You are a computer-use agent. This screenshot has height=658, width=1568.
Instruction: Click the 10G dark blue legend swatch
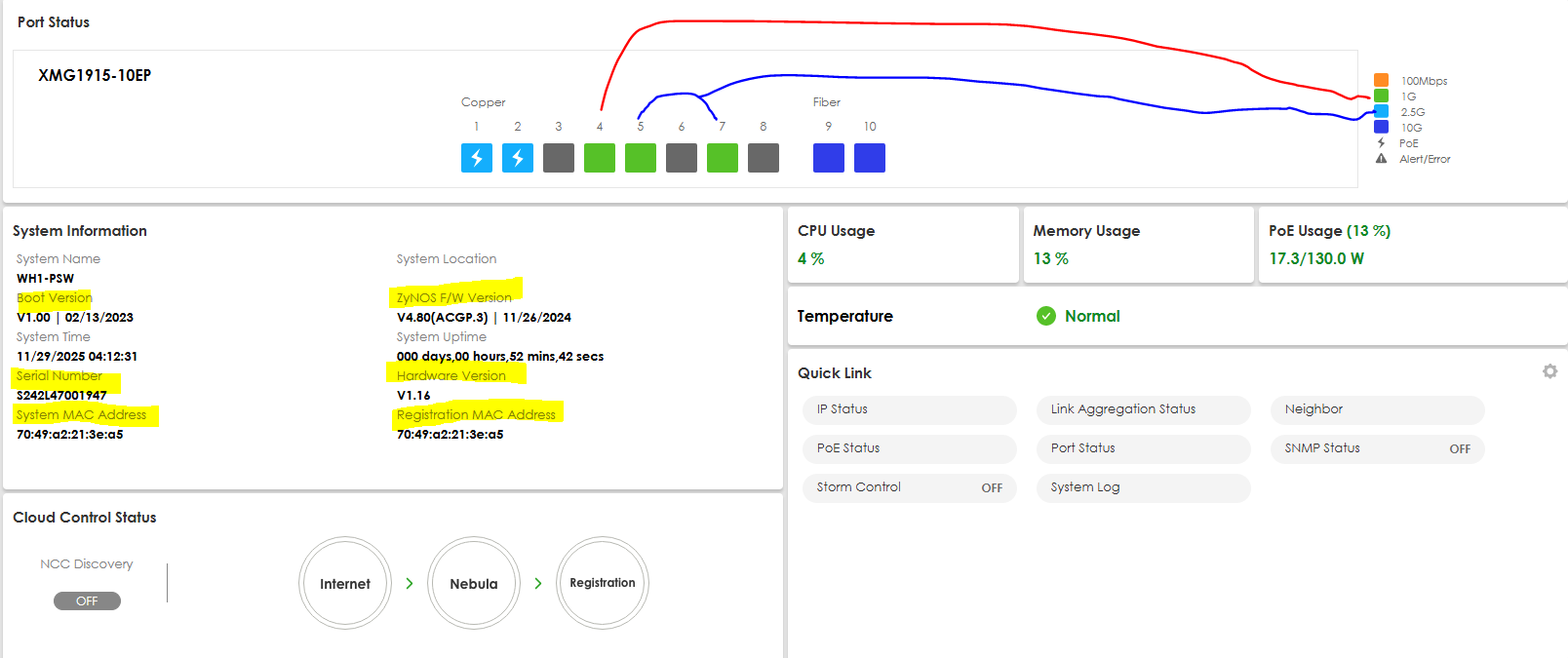point(1381,127)
